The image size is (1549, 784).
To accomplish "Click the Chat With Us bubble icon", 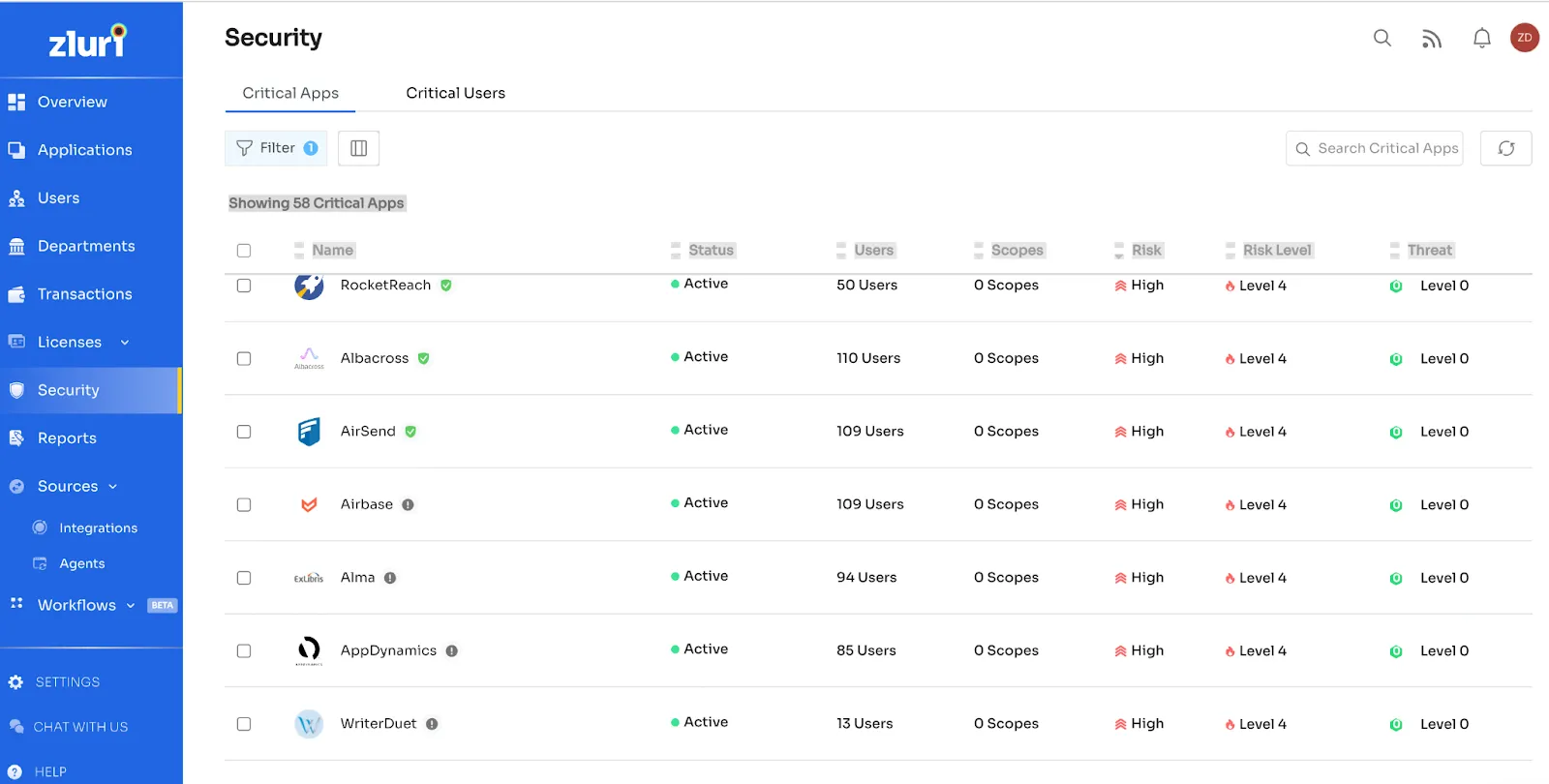I will [x=15, y=727].
